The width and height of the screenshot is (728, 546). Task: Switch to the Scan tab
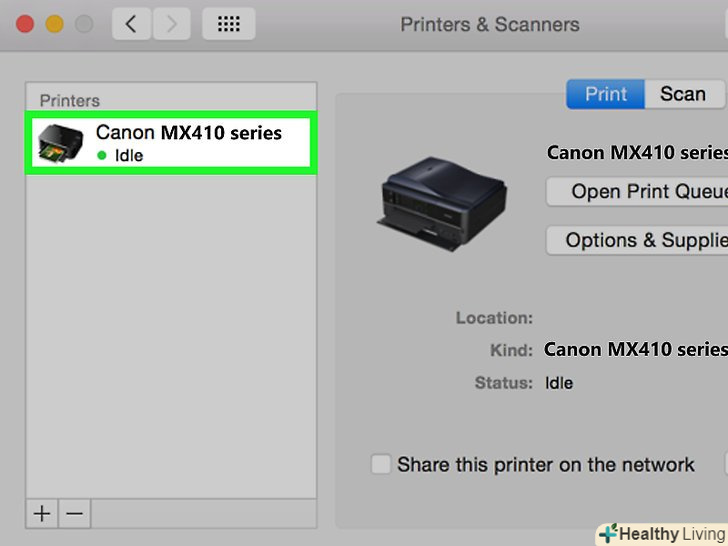point(682,94)
